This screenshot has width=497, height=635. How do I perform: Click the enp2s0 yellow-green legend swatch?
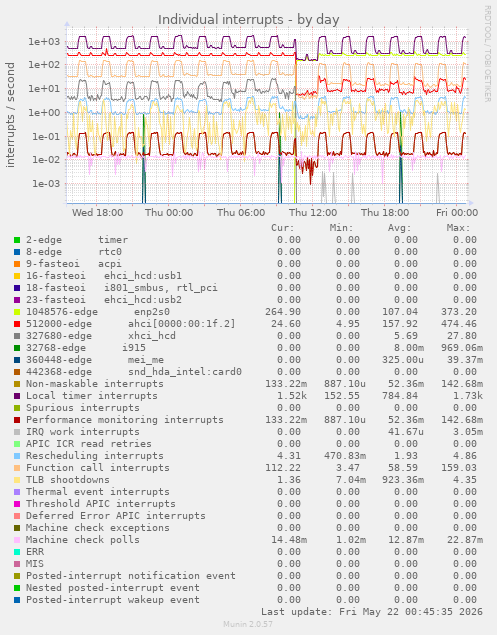[17, 312]
